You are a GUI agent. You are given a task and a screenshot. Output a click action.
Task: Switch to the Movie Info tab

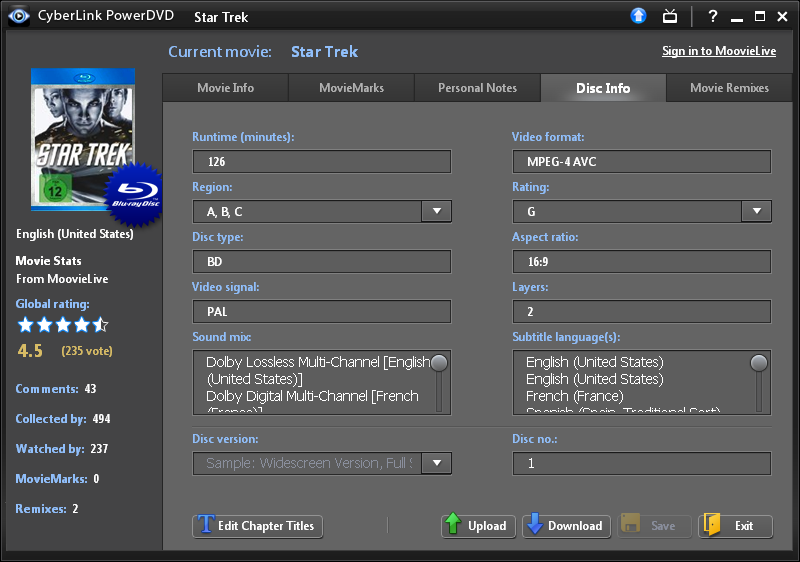(225, 88)
